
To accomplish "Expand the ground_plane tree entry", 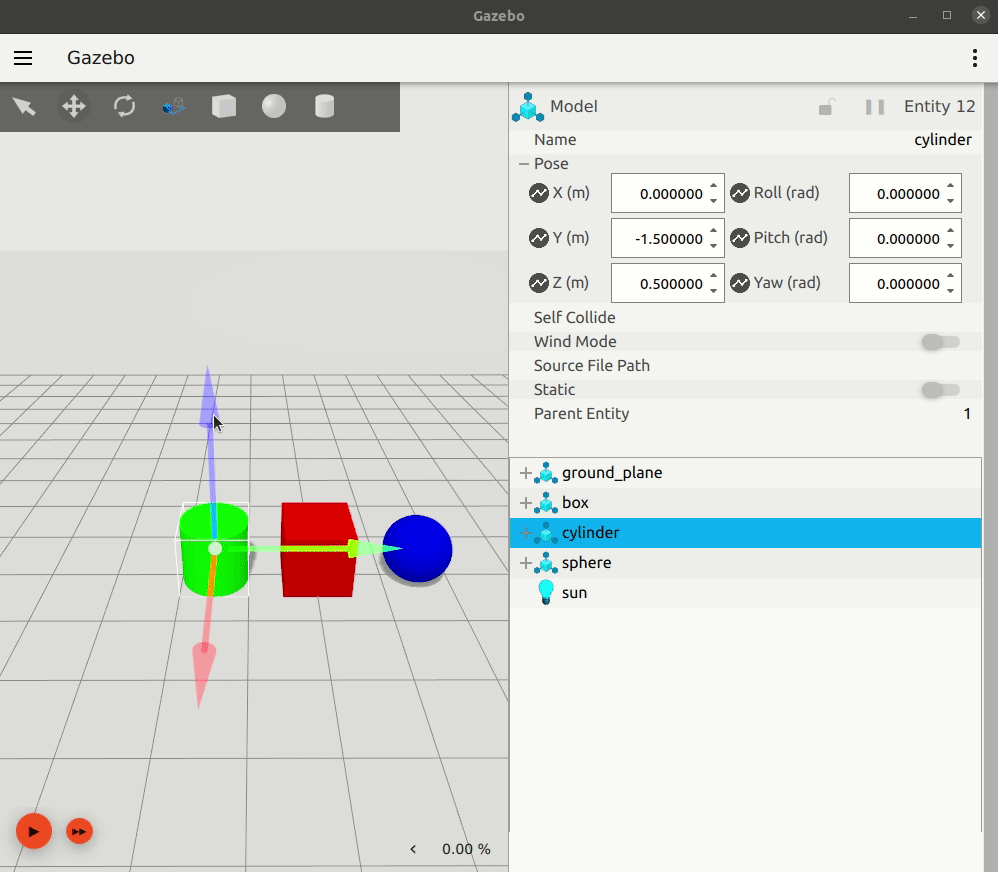I will click(x=525, y=473).
